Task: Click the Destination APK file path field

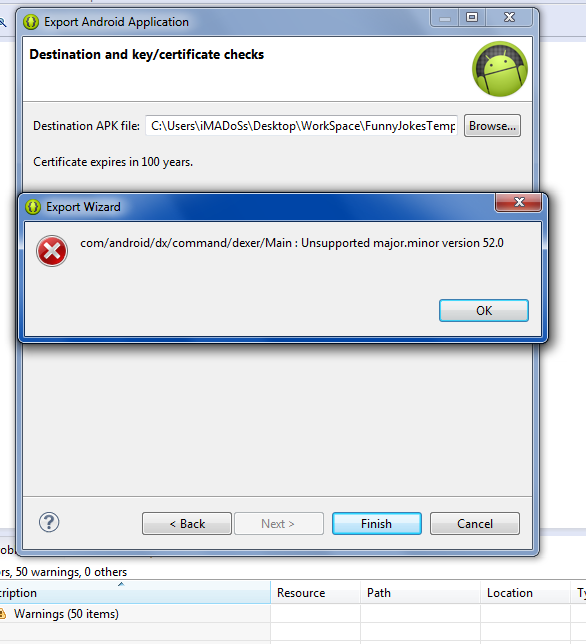Action: (301, 126)
